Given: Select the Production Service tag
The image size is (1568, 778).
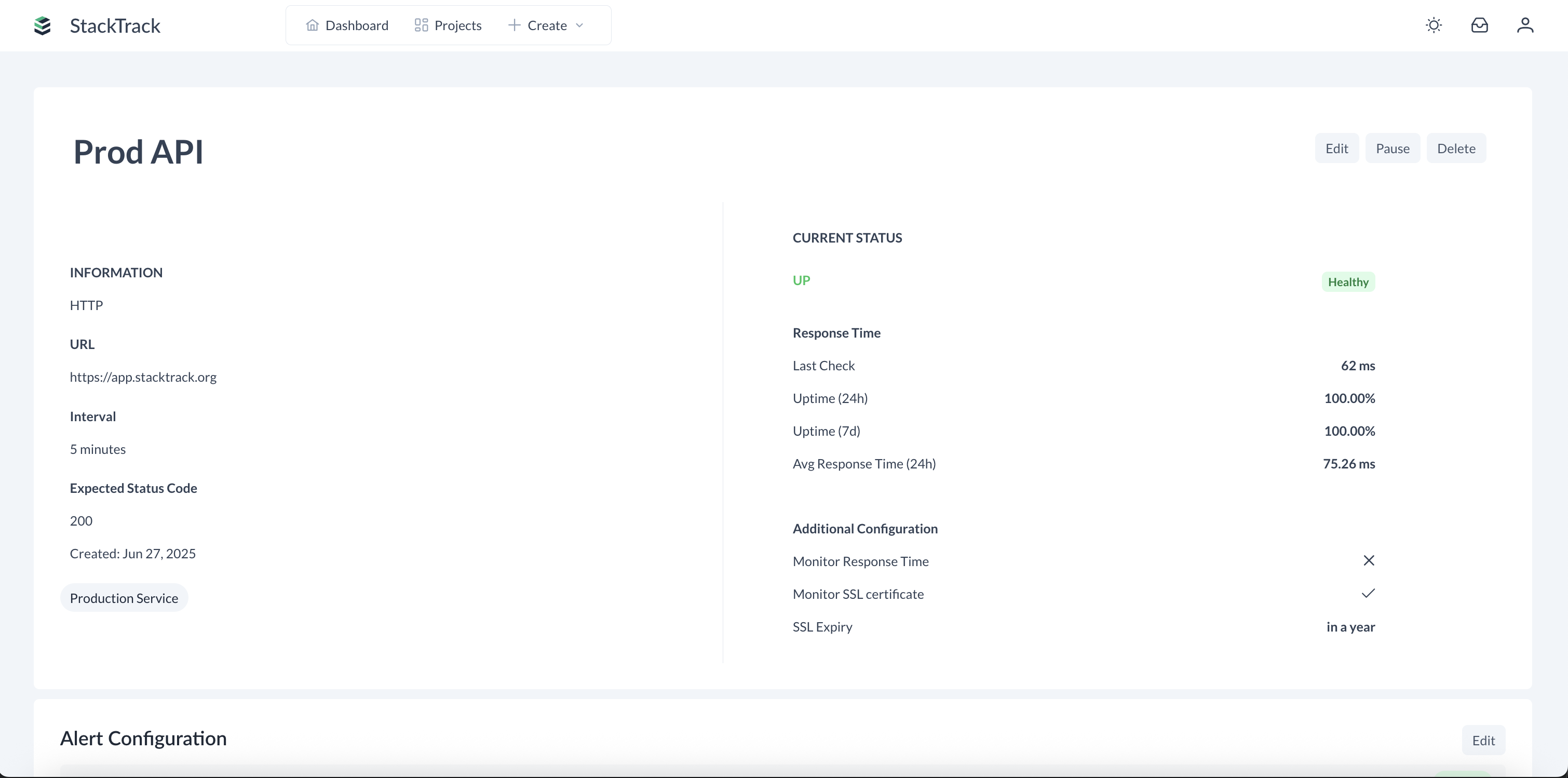Looking at the screenshot, I should pos(124,598).
